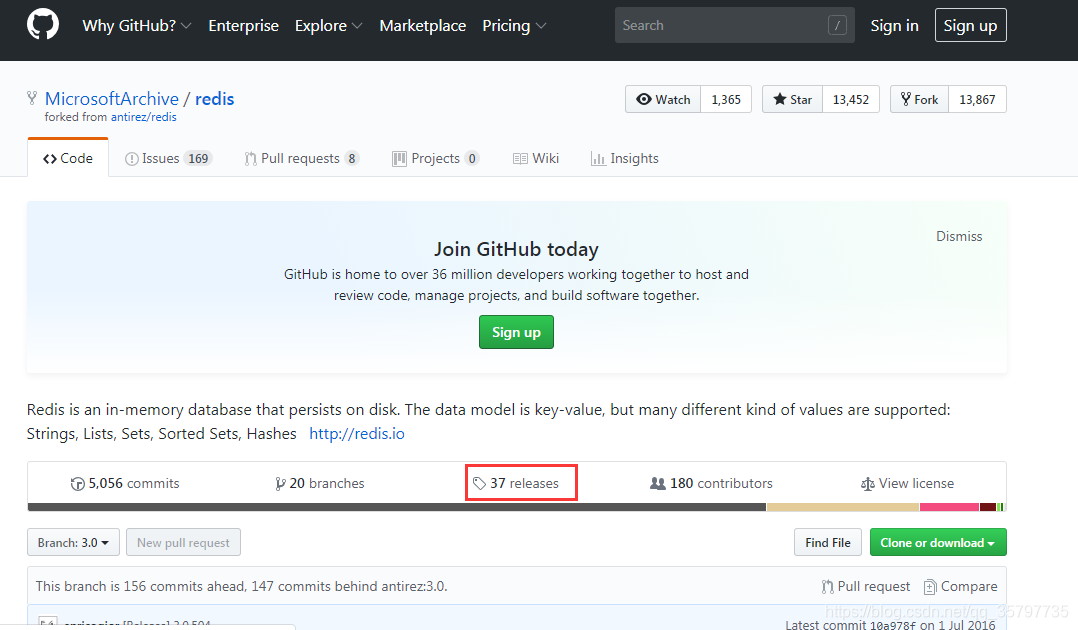Viewport: 1078px width, 630px height.
Task: Click the slash shortcut icon in search
Action: (x=837, y=25)
